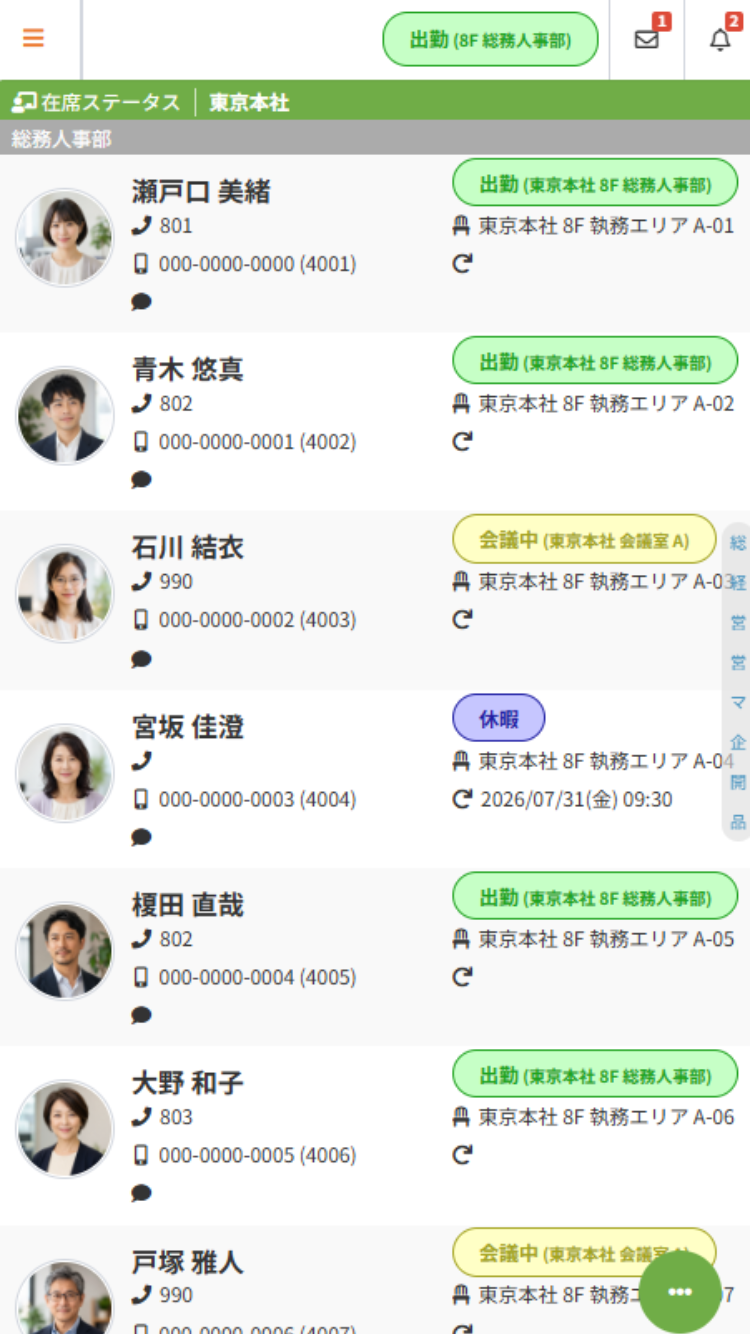Open the notifications bell
This screenshot has width=750, height=1334.
[720, 40]
